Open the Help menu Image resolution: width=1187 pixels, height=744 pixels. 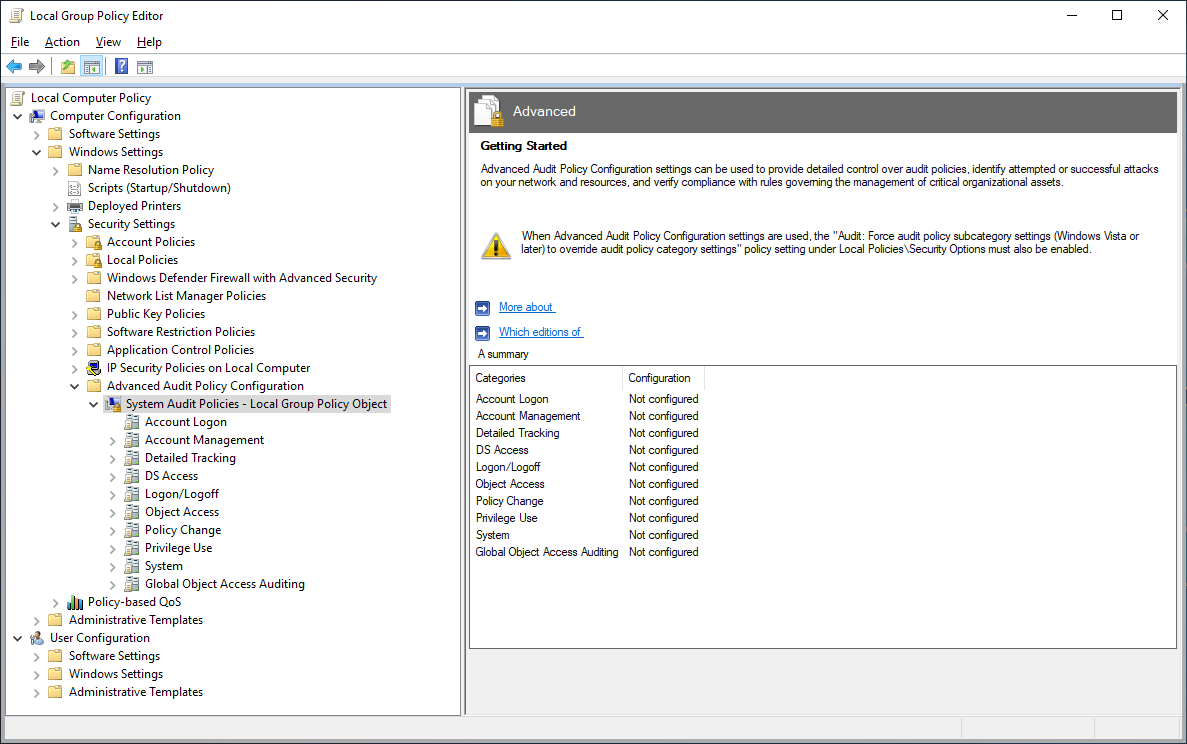(149, 42)
